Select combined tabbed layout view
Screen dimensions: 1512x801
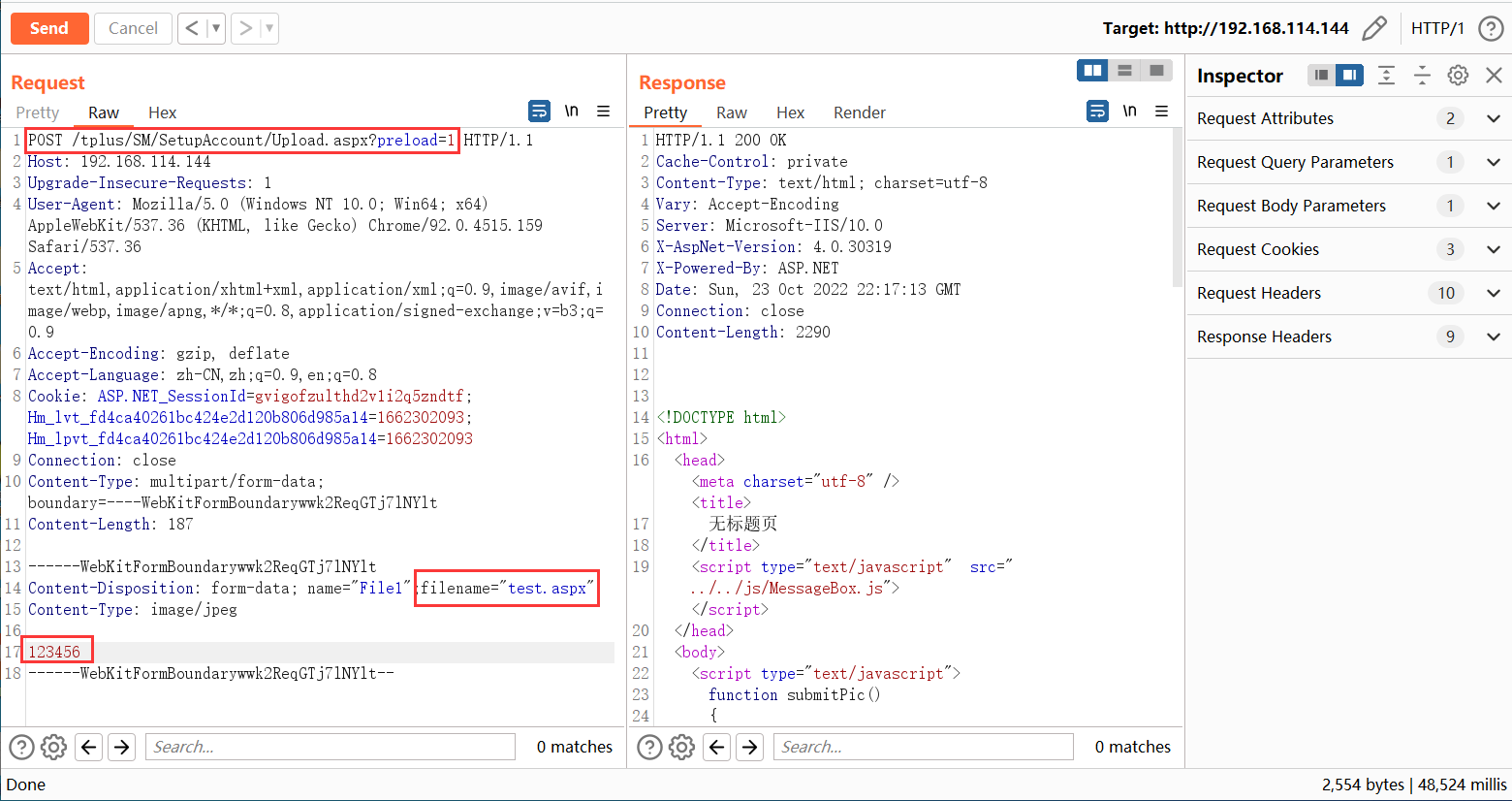click(1156, 71)
